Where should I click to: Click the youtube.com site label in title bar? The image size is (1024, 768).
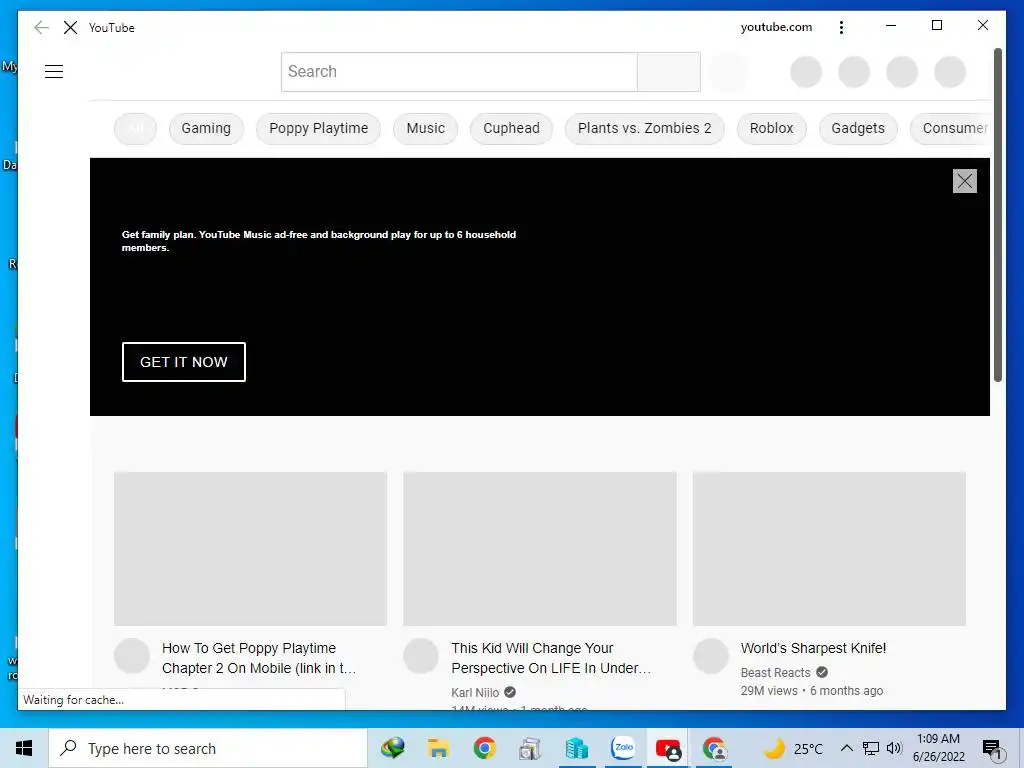776,27
